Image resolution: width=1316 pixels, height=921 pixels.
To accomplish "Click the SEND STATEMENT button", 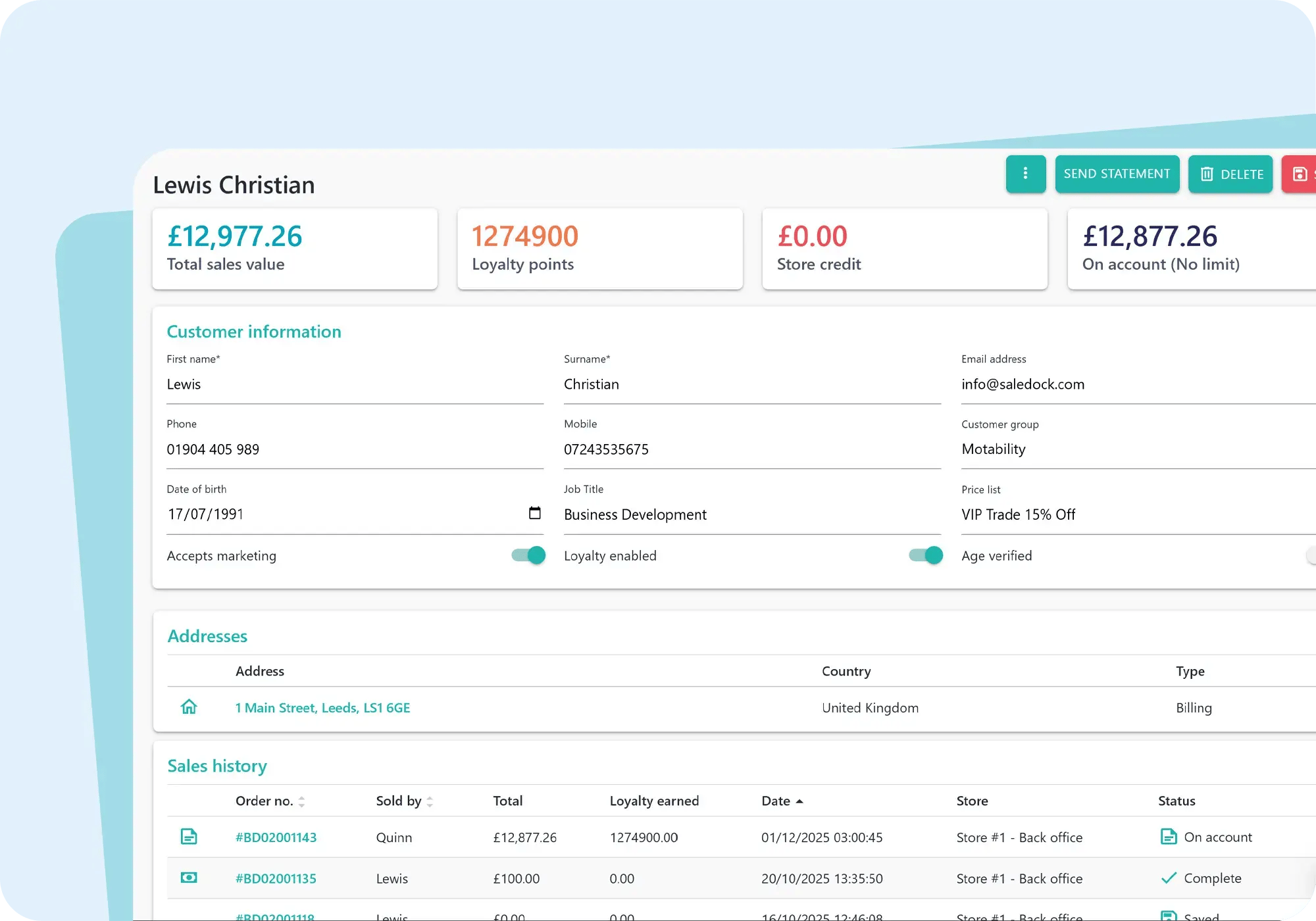I will (1117, 174).
